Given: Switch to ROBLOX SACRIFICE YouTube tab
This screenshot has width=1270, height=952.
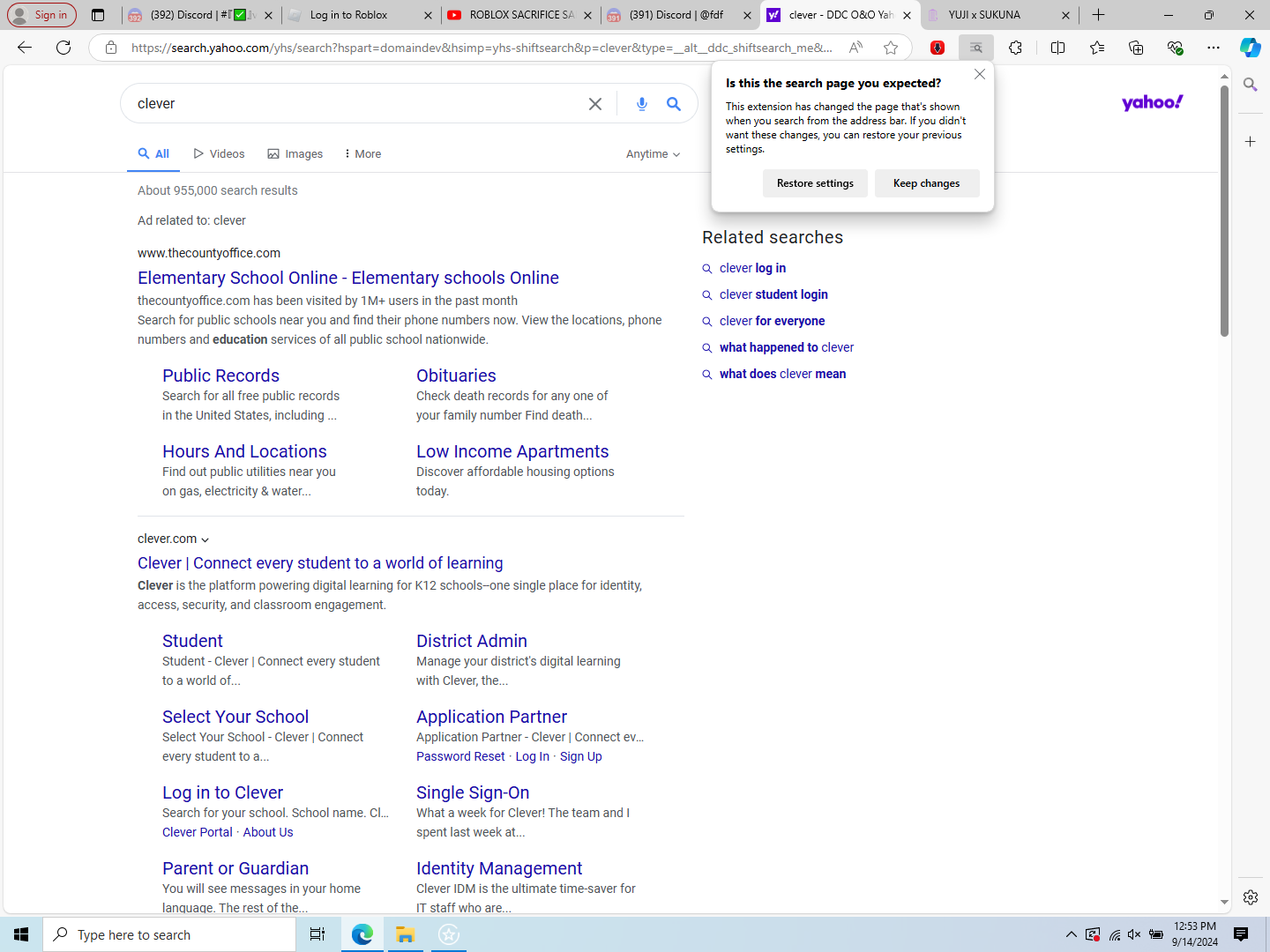Looking at the screenshot, I should pyautogui.click(x=519, y=15).
